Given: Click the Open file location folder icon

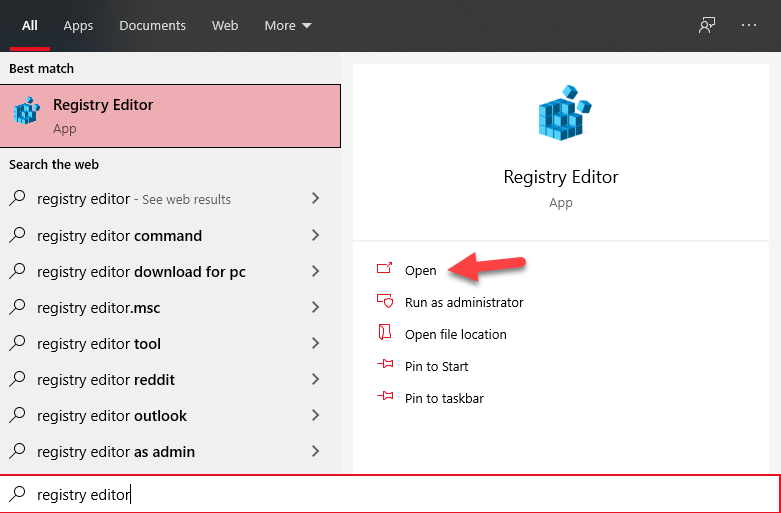Looking at the screenshot, I should pos(385,334).
